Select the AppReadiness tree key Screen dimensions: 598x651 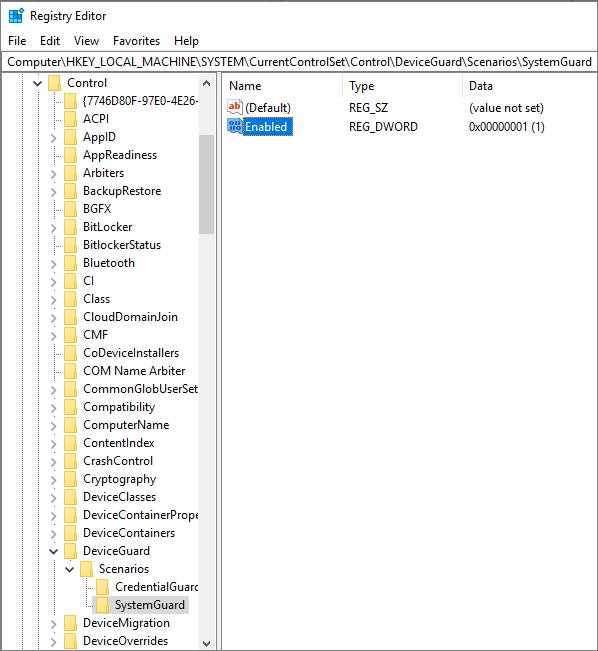click(x=120, y=155)
